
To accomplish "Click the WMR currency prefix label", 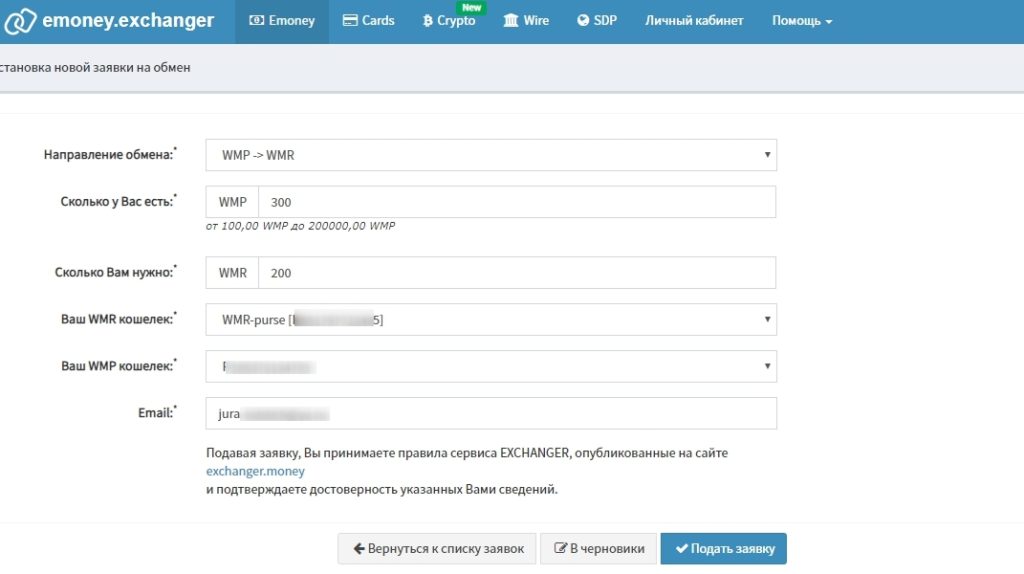I will tap(232, 273).
